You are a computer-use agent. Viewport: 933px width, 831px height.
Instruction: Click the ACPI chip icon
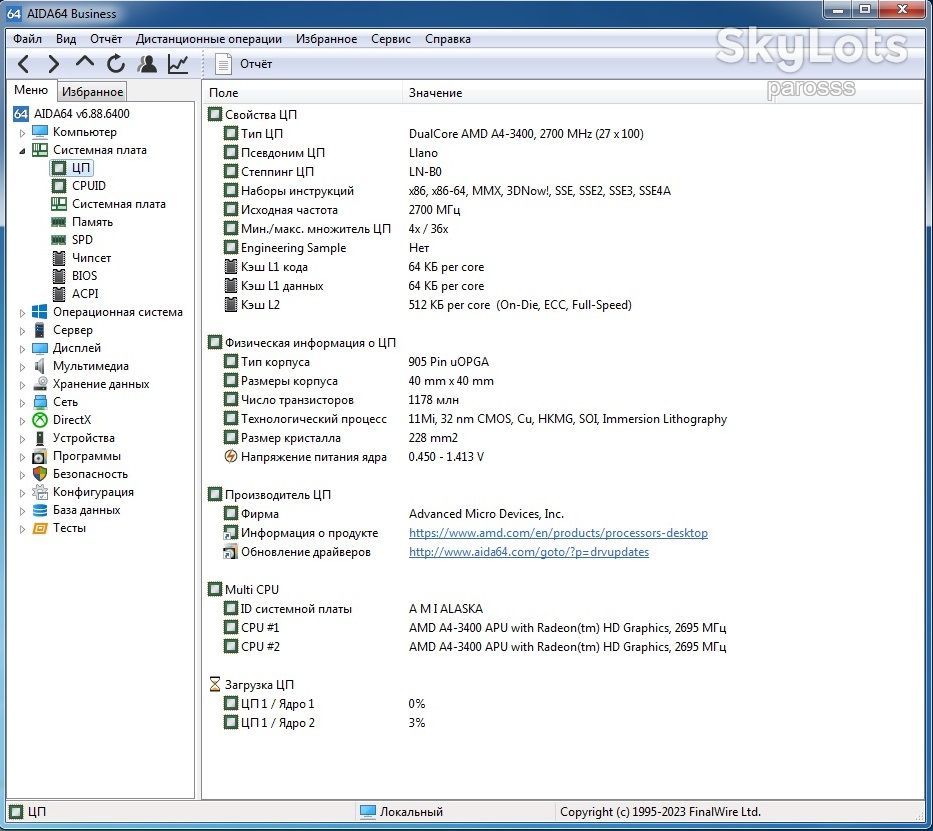59,293
